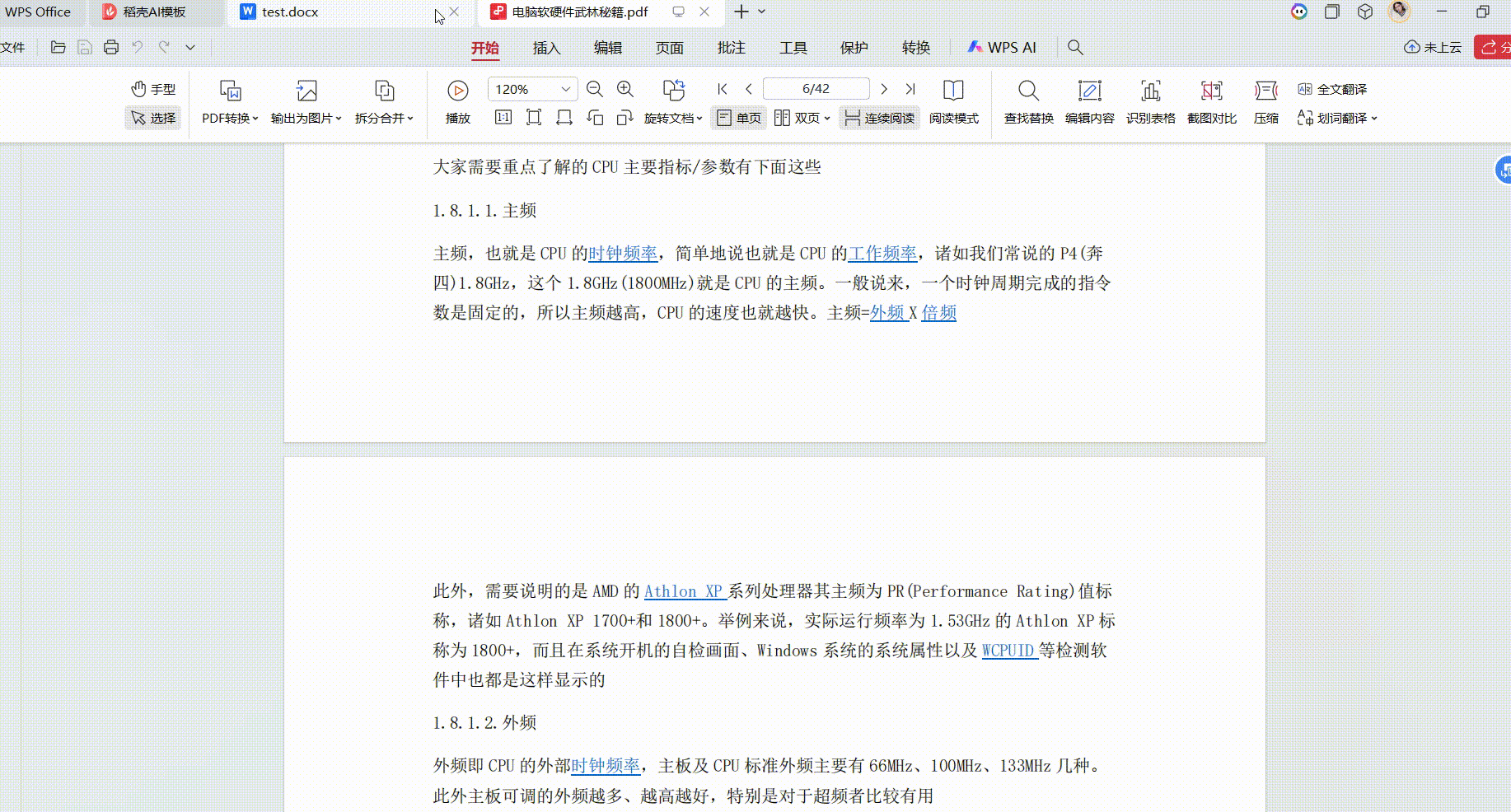The width and height of the screenshot is (1511, 812).
Task: Set actual size with 1:1 icon
Action: [x=503, y=118]
